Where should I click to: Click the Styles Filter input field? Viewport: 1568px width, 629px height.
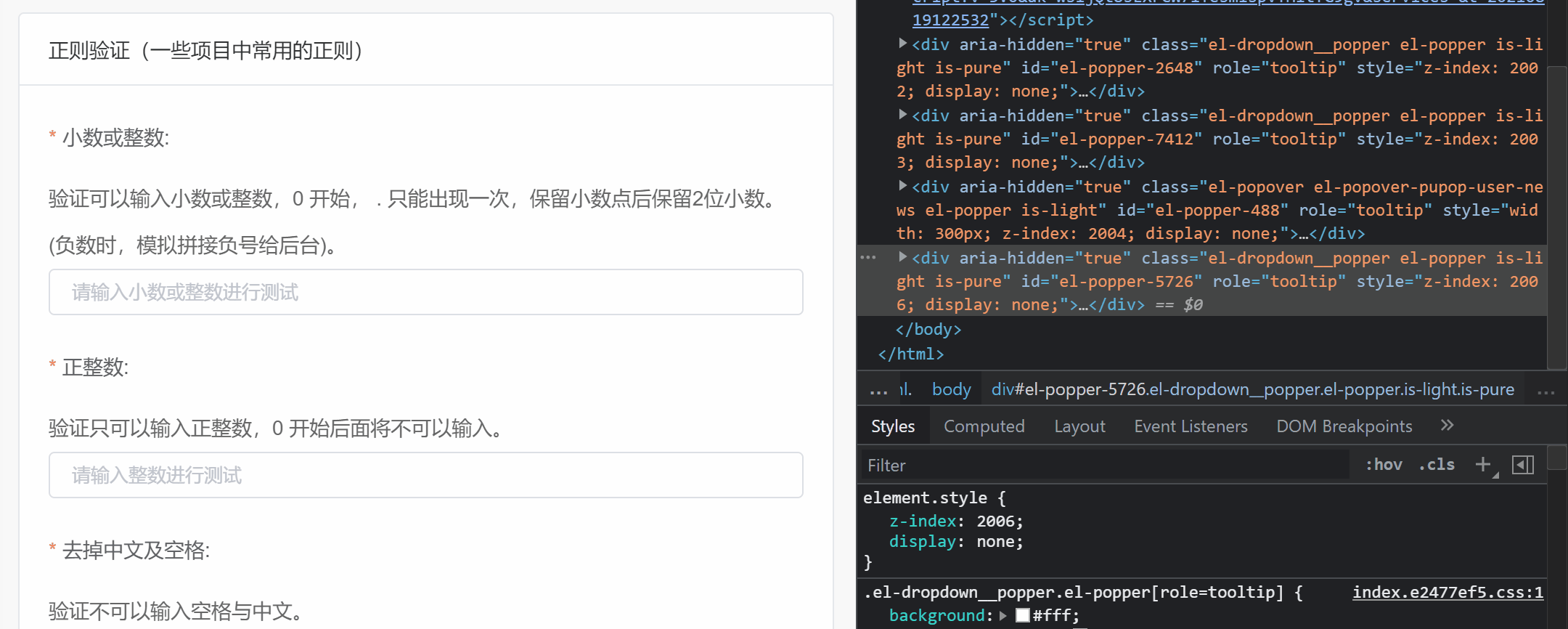click(1104, 465)
